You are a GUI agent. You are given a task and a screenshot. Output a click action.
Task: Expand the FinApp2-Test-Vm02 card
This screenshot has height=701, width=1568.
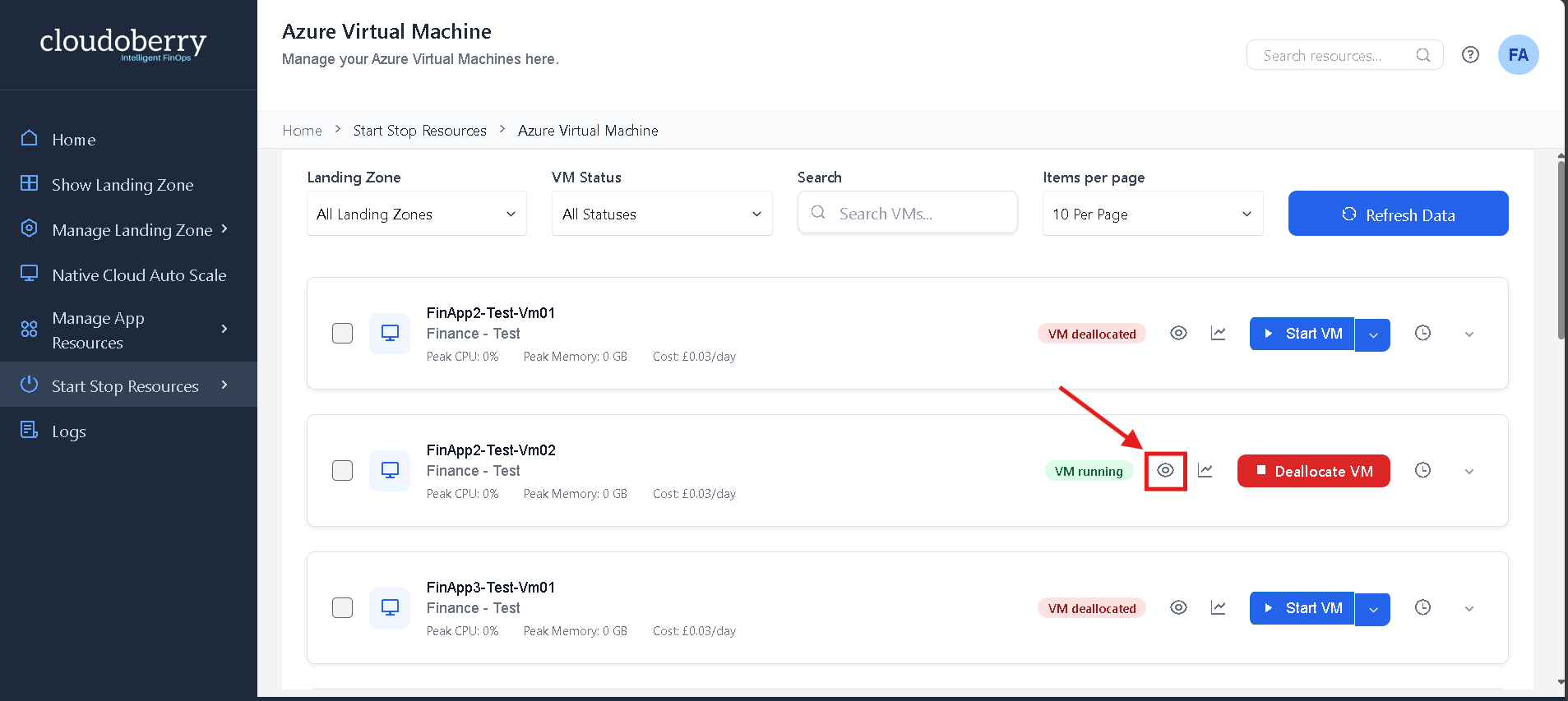[1469, 471]
